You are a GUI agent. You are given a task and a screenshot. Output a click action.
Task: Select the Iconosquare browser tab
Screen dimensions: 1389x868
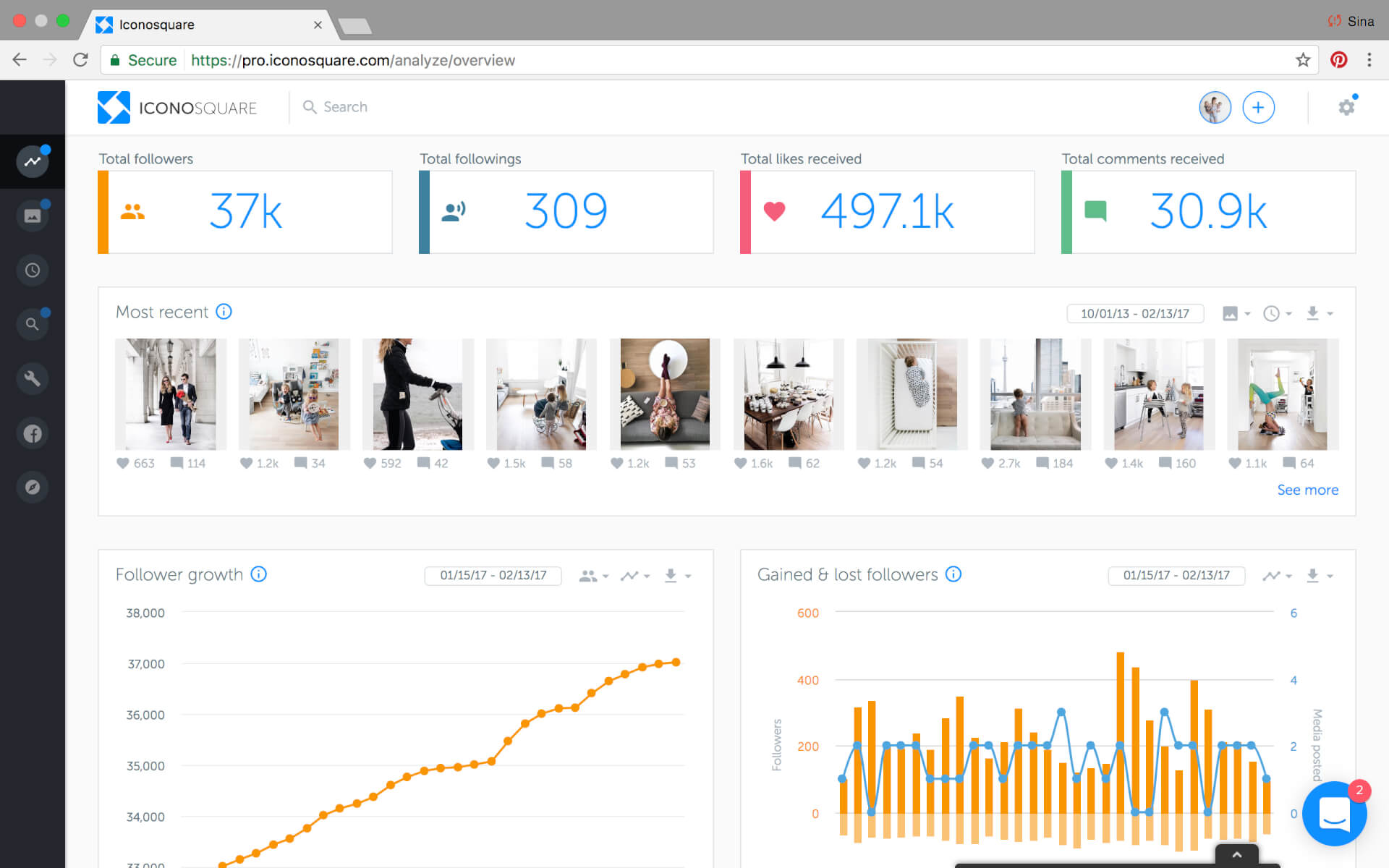pyautogui.click(x=210, y=25)
